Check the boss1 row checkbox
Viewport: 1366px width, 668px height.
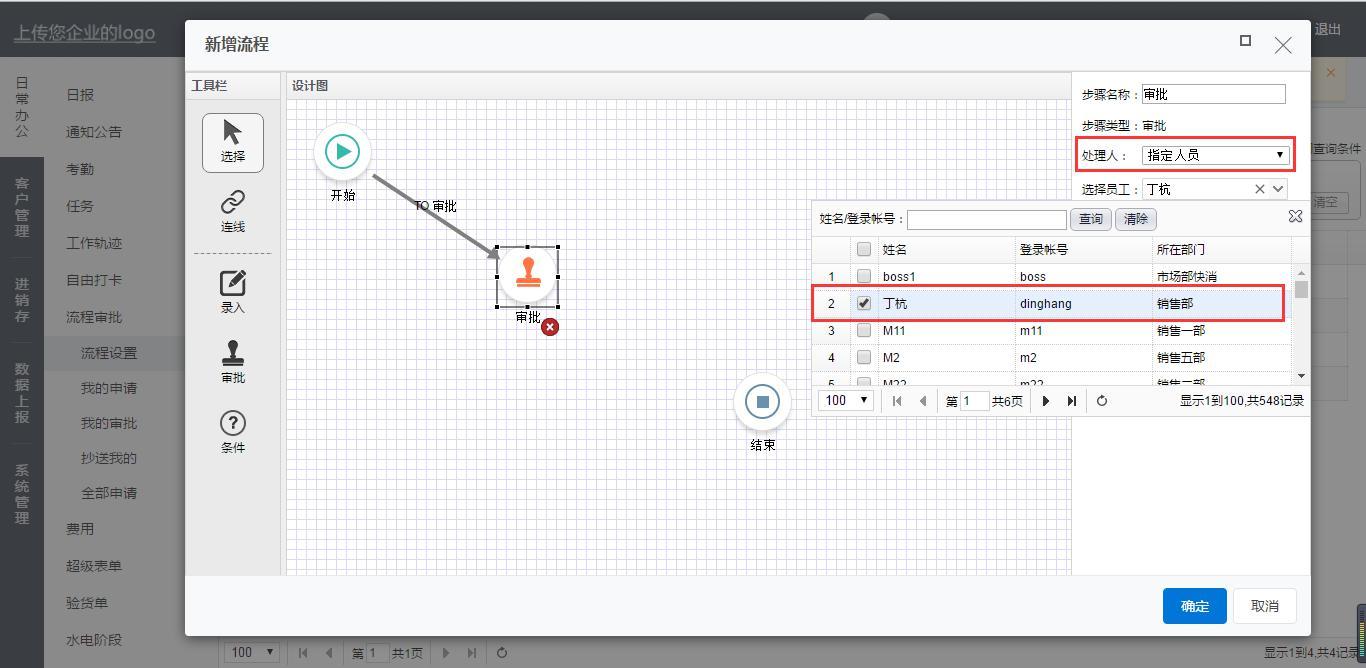point(864,277)
